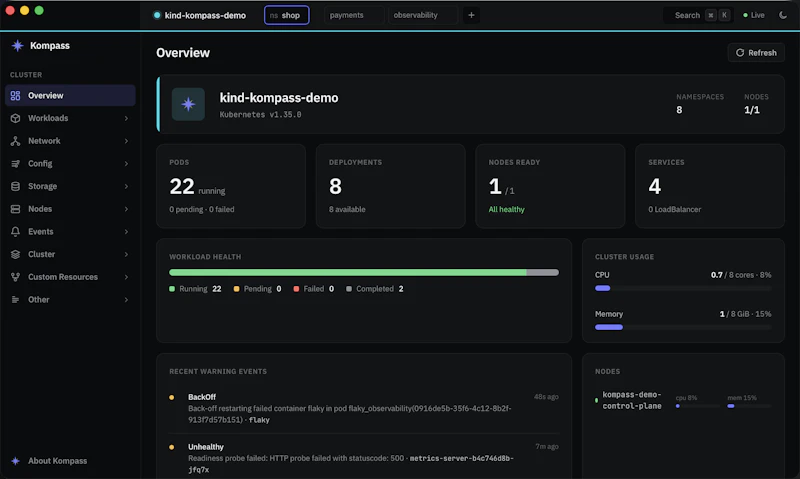
Task: Click the node's mem 15% mini bar
Action: 749,406
